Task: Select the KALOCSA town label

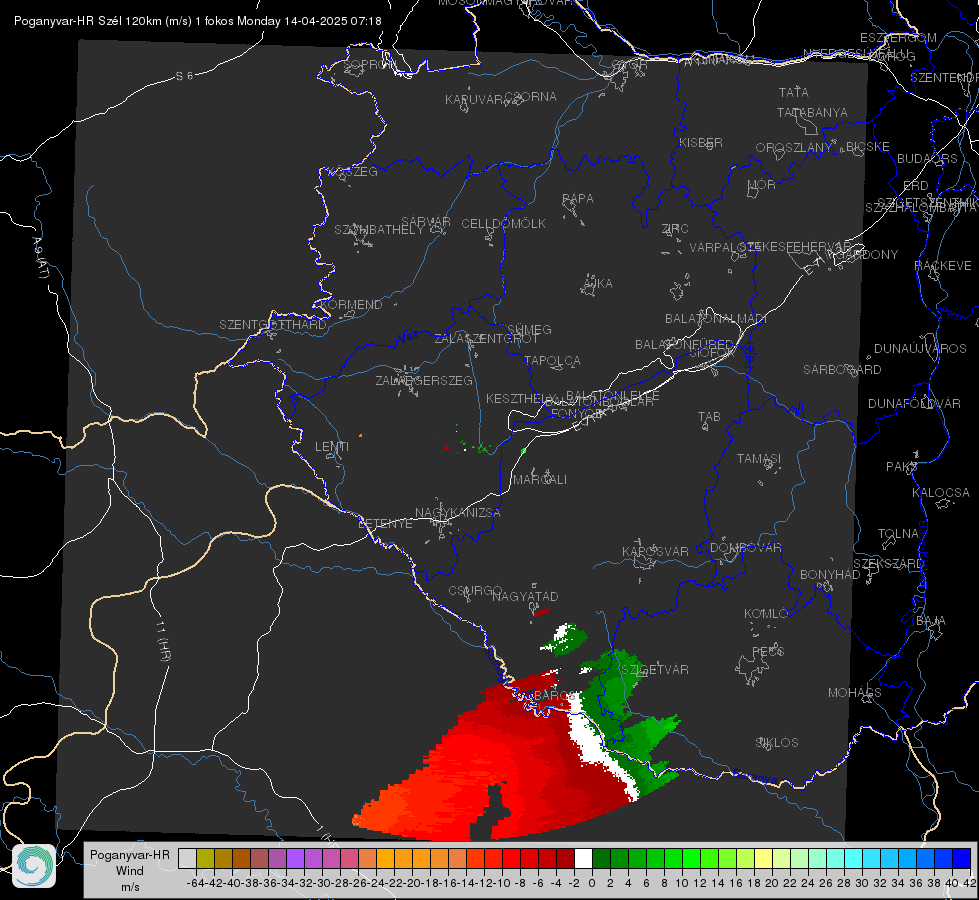Action: click(940, 493)
